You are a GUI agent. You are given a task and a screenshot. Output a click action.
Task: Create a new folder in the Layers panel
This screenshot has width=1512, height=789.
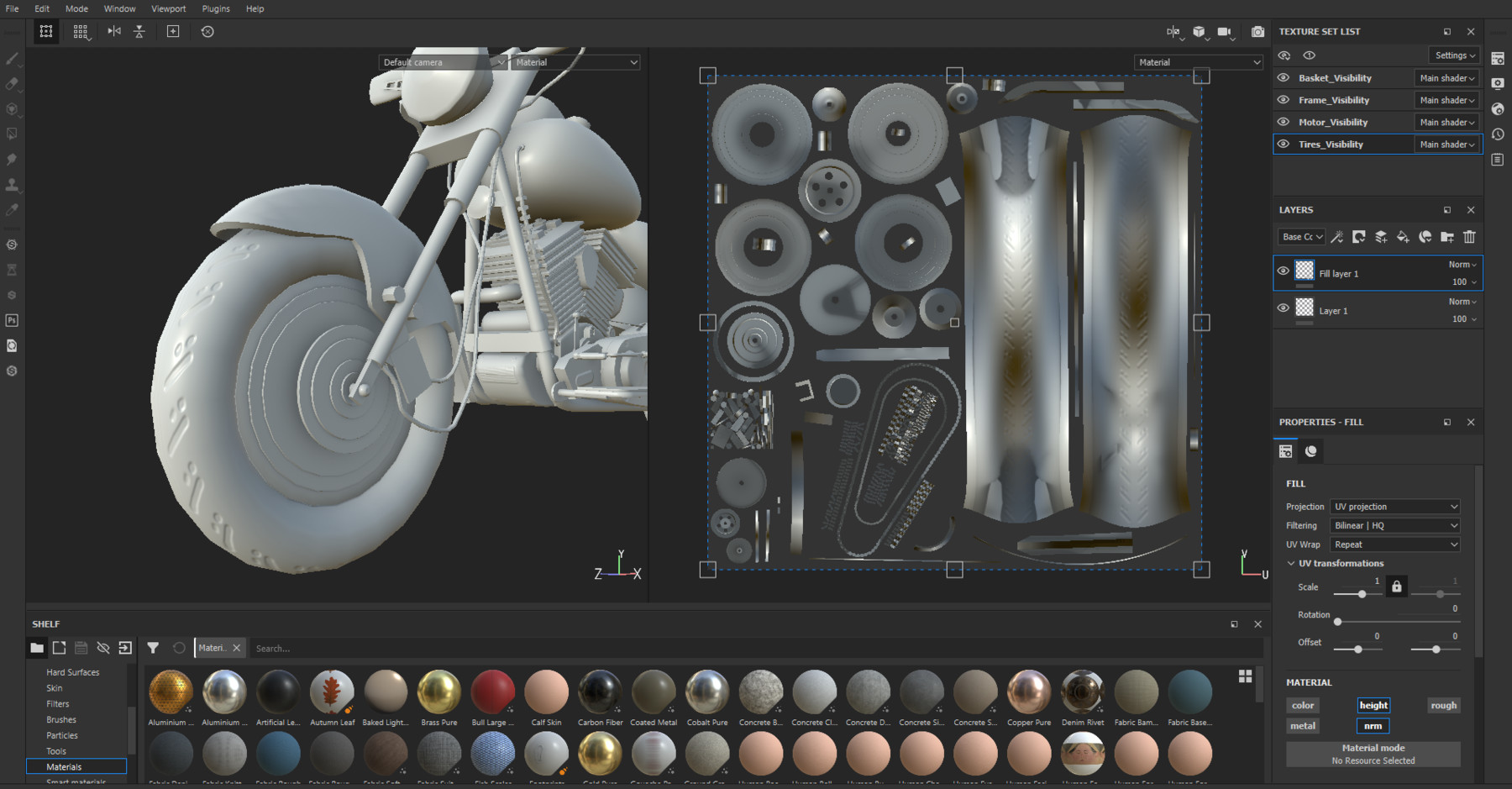pyautogui.click(x=1447, y=237)
